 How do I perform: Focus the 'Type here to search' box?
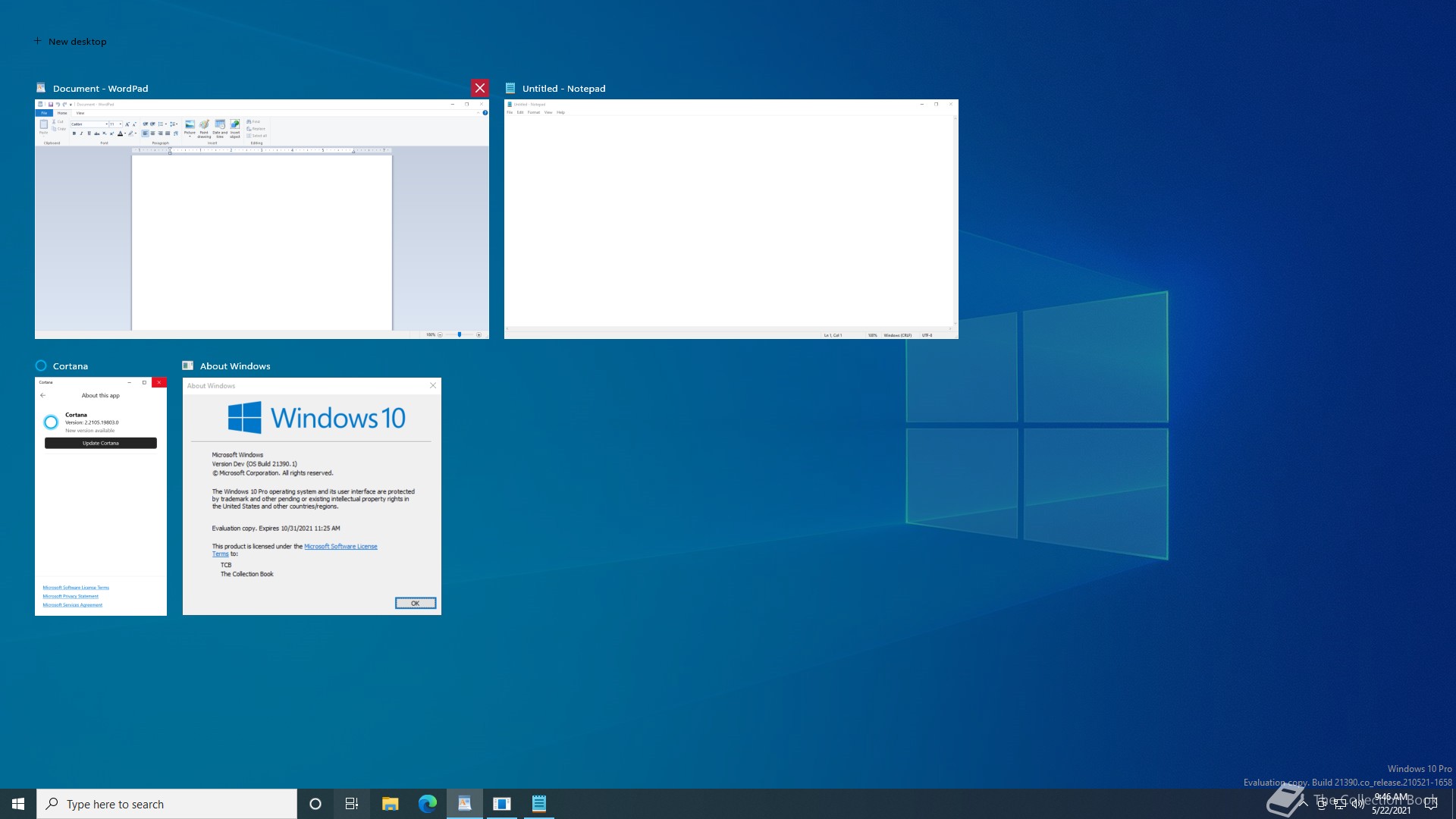(167, 804)
